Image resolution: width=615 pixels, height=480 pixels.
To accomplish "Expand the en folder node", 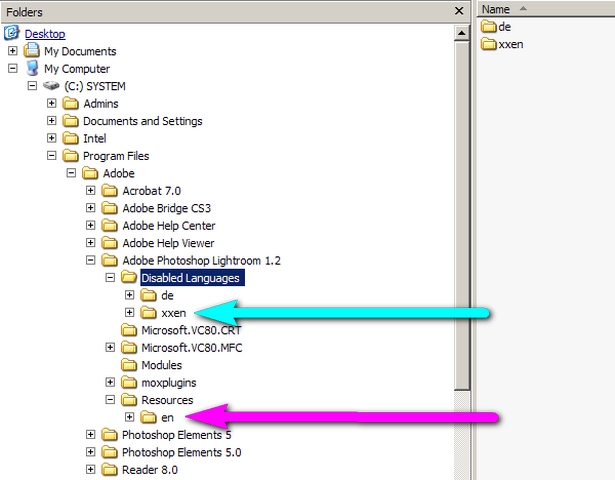I will [x=129, y=417].
